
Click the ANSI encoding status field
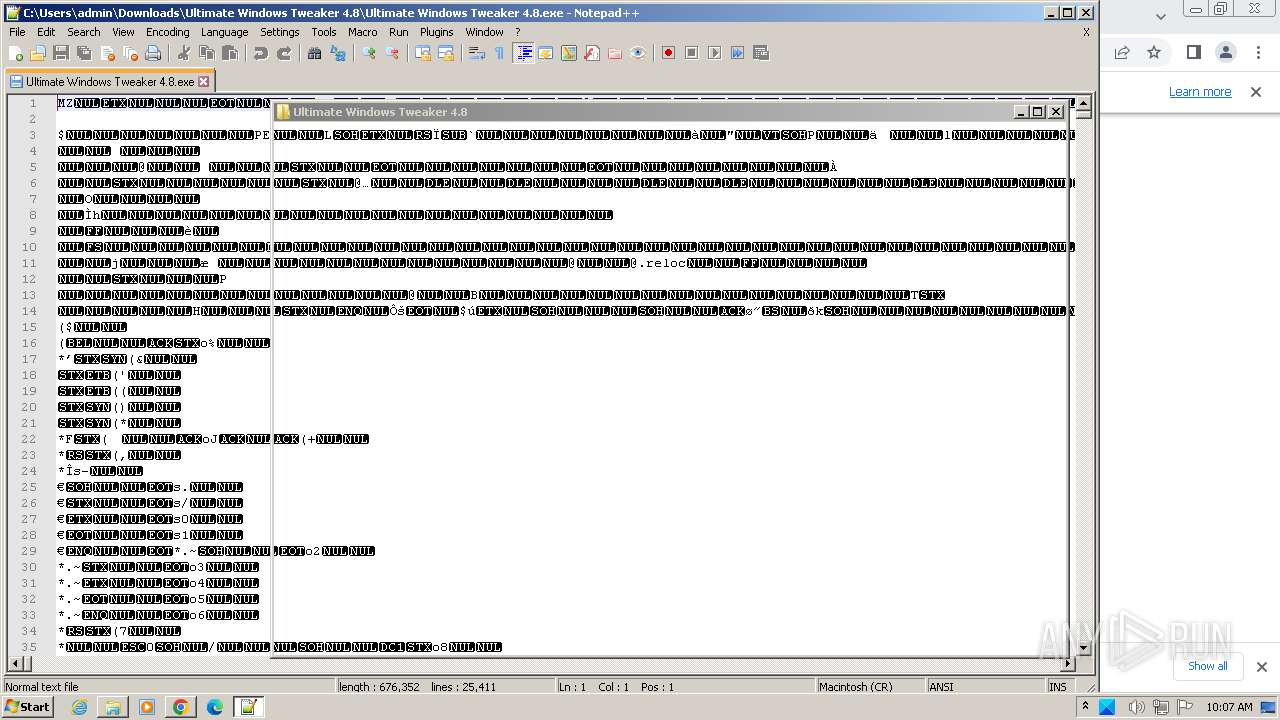tap(984, 687)
